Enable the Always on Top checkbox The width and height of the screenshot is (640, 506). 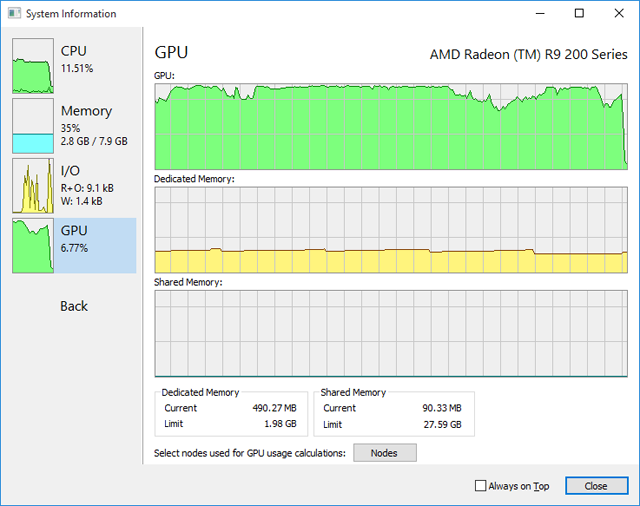tap(481, 486)
